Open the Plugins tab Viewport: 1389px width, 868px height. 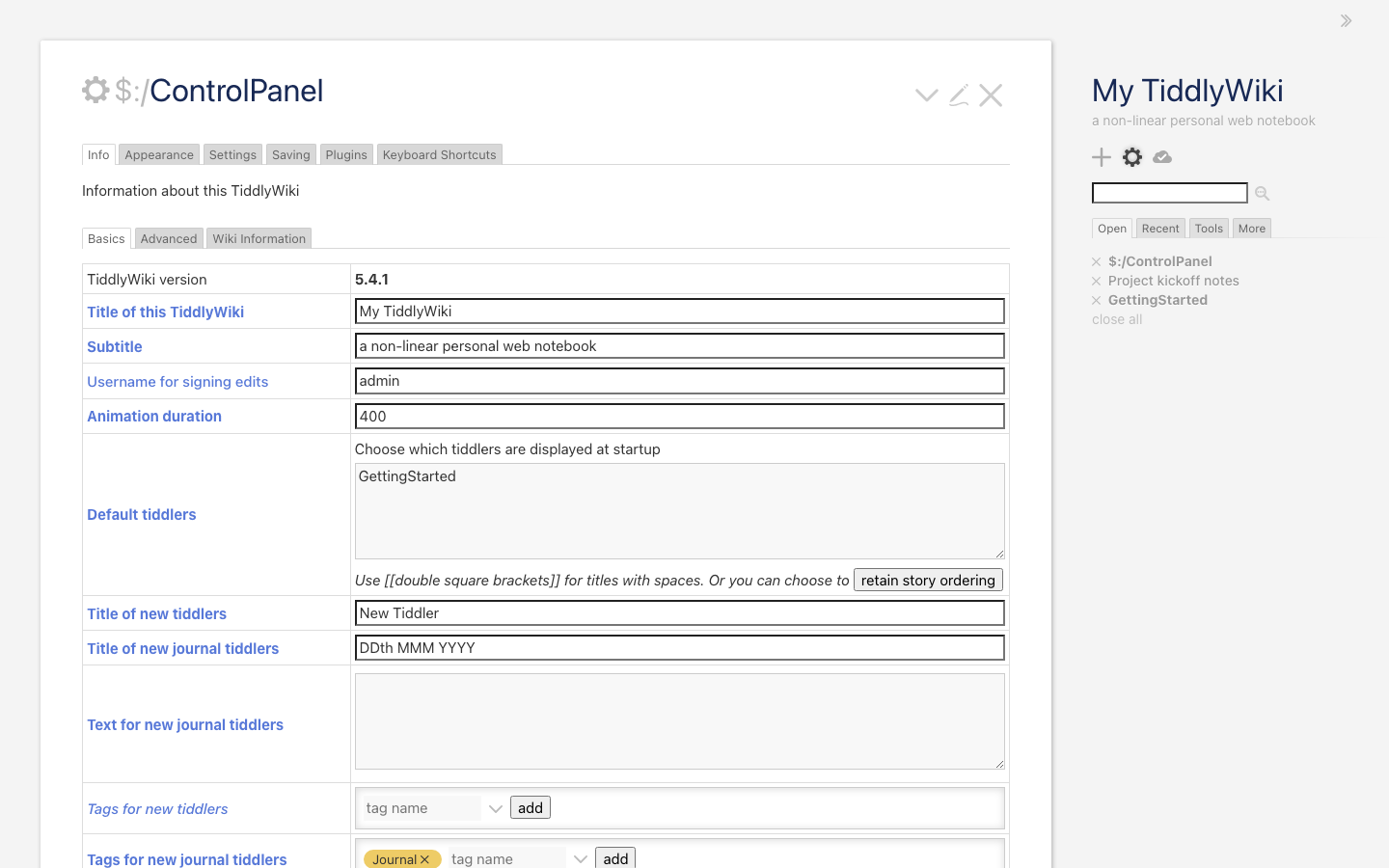click(346, 154)
